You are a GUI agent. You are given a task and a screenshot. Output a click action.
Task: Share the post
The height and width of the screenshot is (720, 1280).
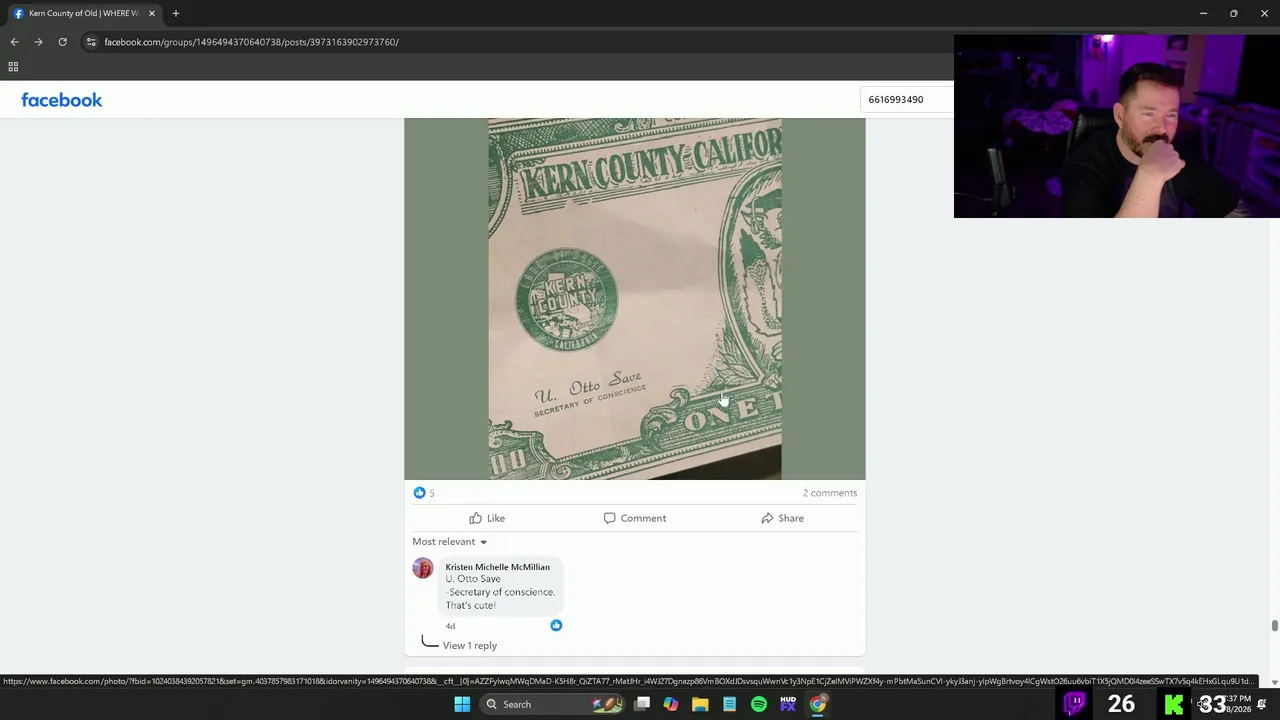pyautogui.click(x=782, y=518)
